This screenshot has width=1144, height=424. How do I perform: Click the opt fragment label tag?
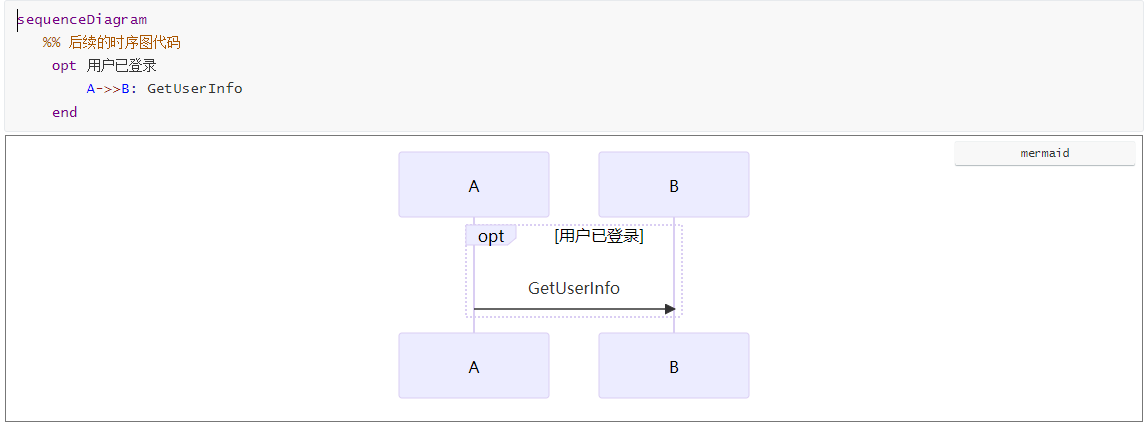(x=491, y=236)
